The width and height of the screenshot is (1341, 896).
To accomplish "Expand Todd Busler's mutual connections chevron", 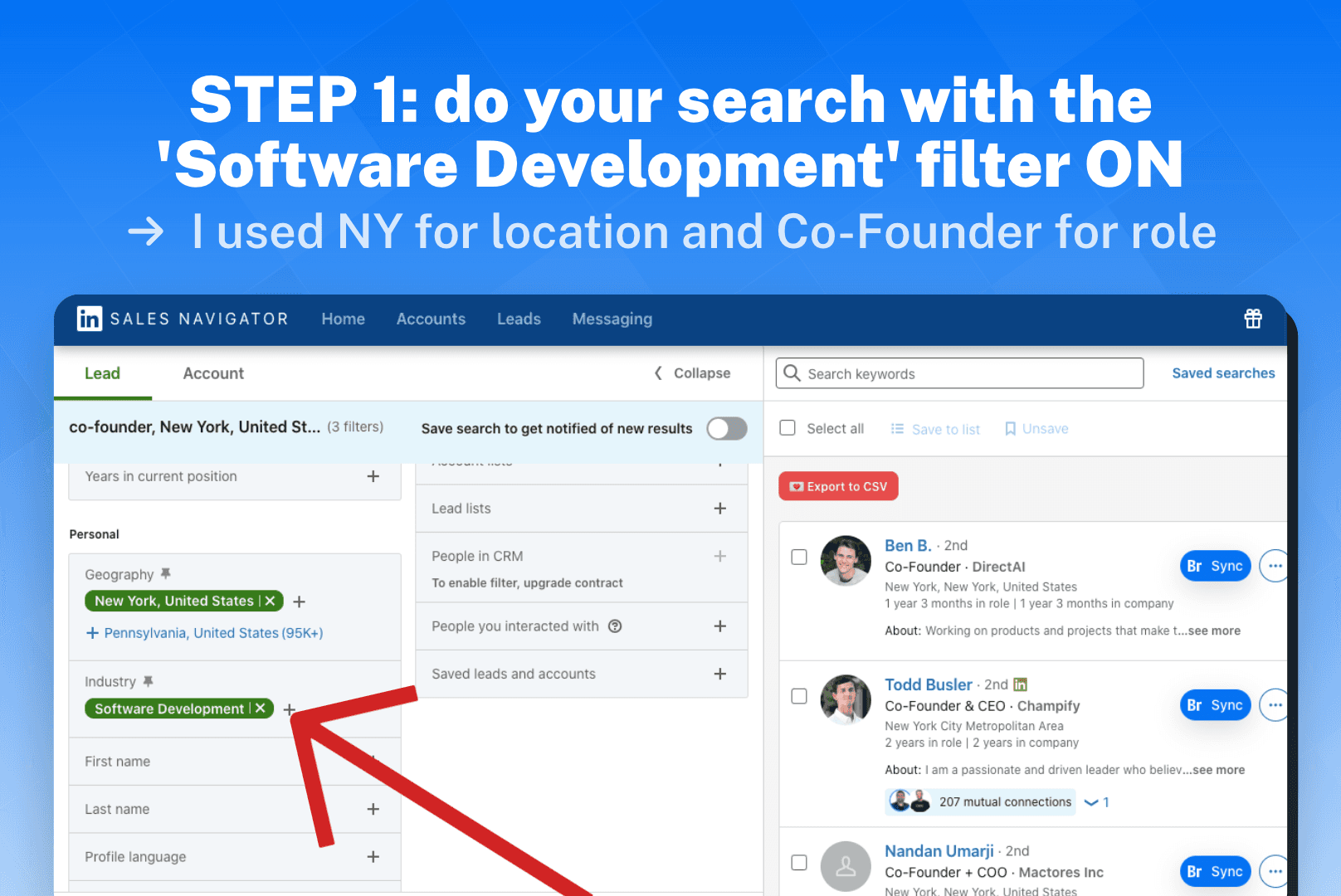I will pos(1091,802).
